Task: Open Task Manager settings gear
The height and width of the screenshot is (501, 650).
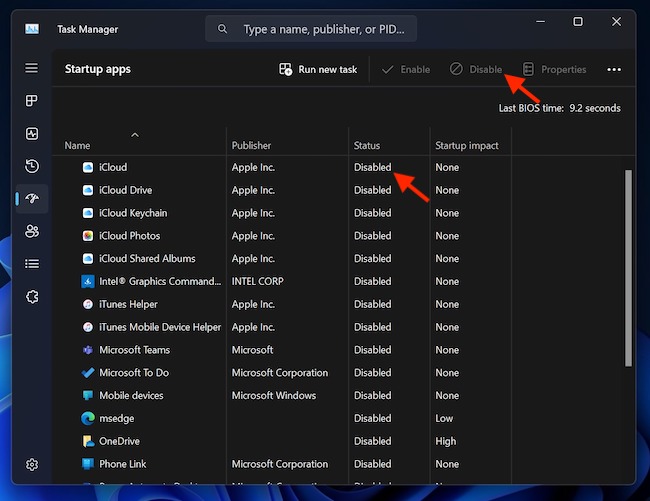Action: pyautogui.click(x=32, y=464)
